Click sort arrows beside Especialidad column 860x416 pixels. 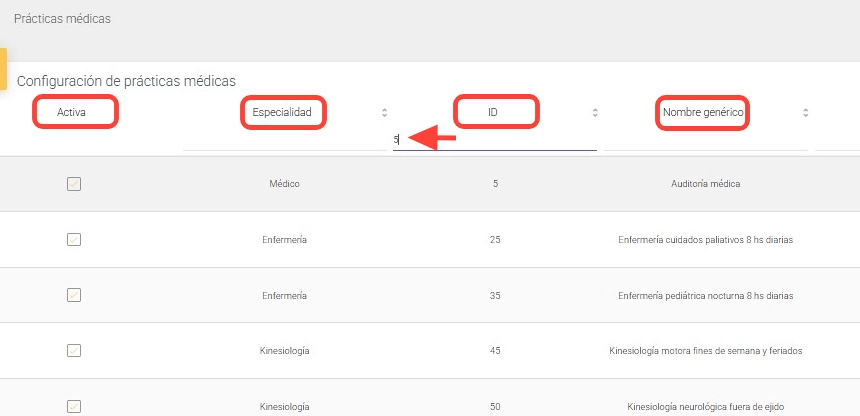click(x=384, y=113)
